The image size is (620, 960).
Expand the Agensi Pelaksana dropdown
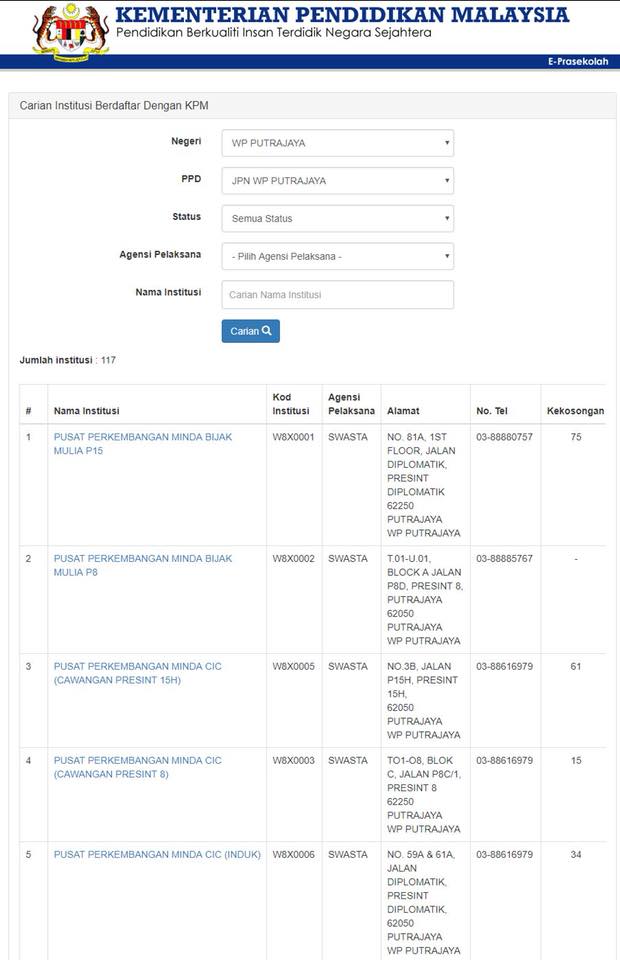pyautogui.click(x=338, y=257)
